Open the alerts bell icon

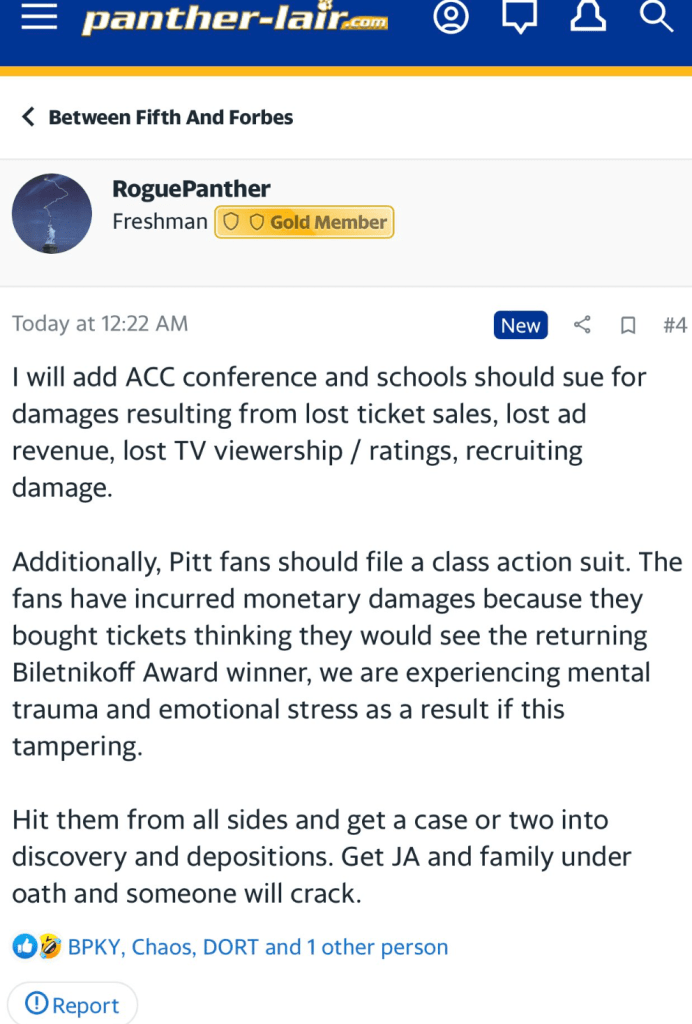588,18
